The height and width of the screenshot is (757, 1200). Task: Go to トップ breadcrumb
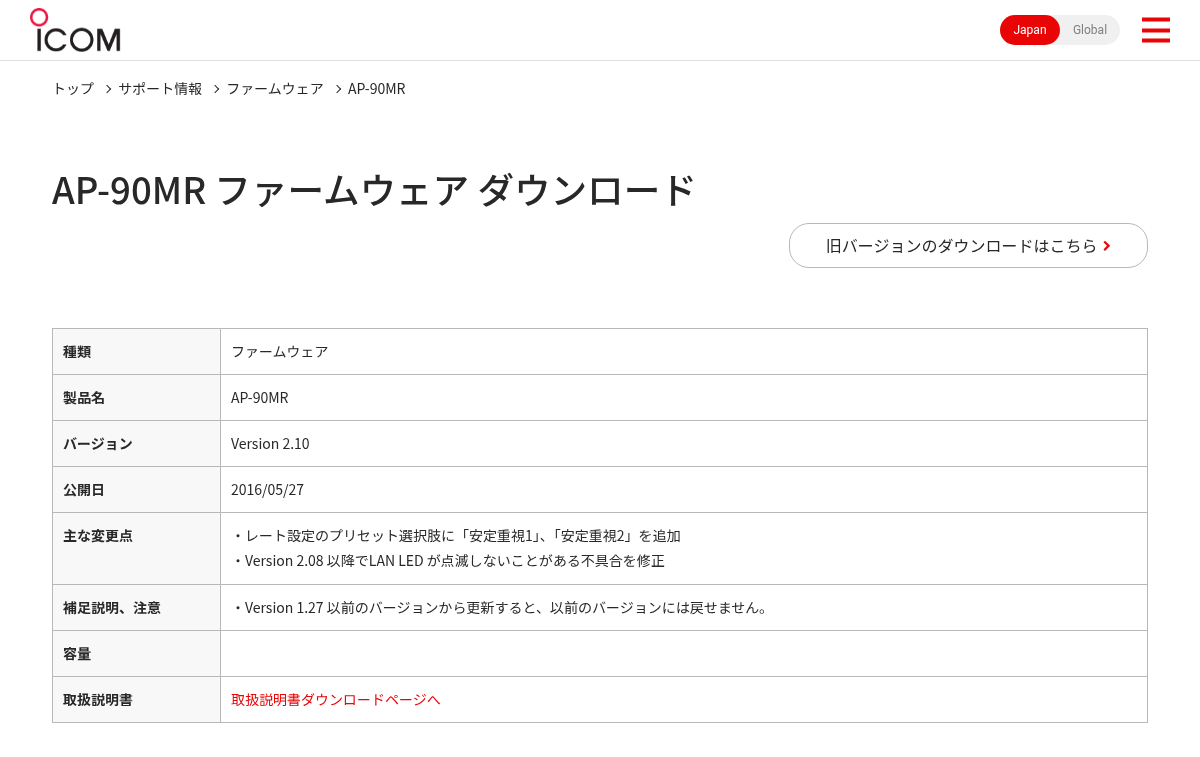tap(73, 88)
